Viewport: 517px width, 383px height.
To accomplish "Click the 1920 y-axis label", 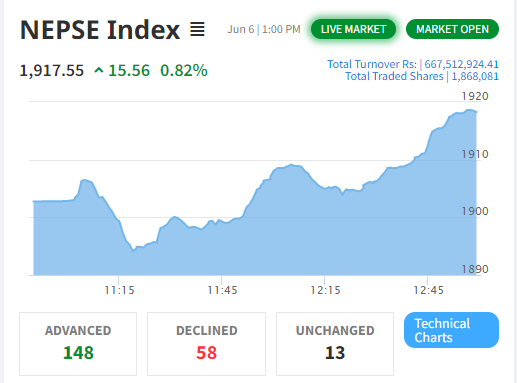I will tap(475, 96).
